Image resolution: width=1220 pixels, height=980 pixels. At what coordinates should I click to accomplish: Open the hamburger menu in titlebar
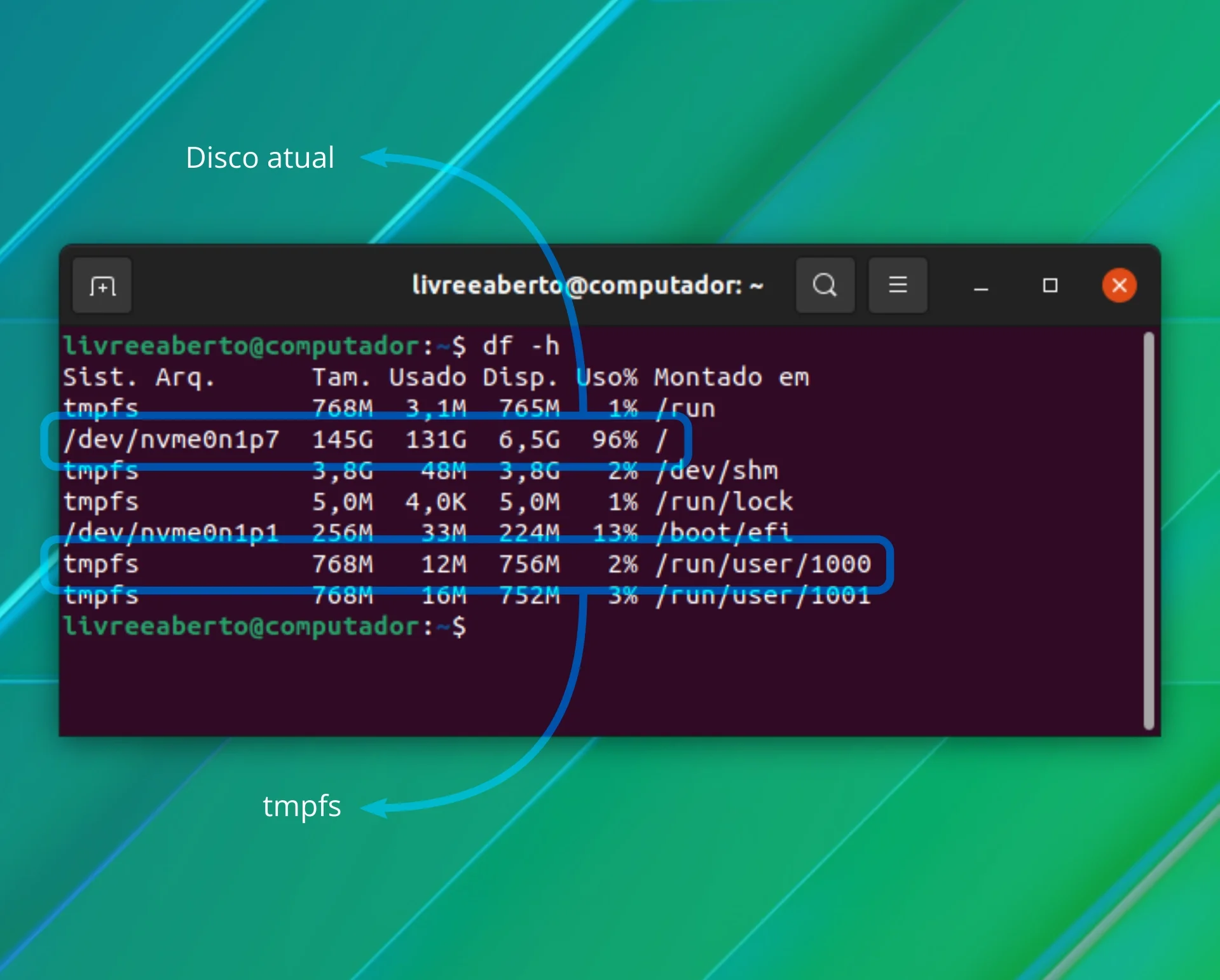[x=897, y=285]
